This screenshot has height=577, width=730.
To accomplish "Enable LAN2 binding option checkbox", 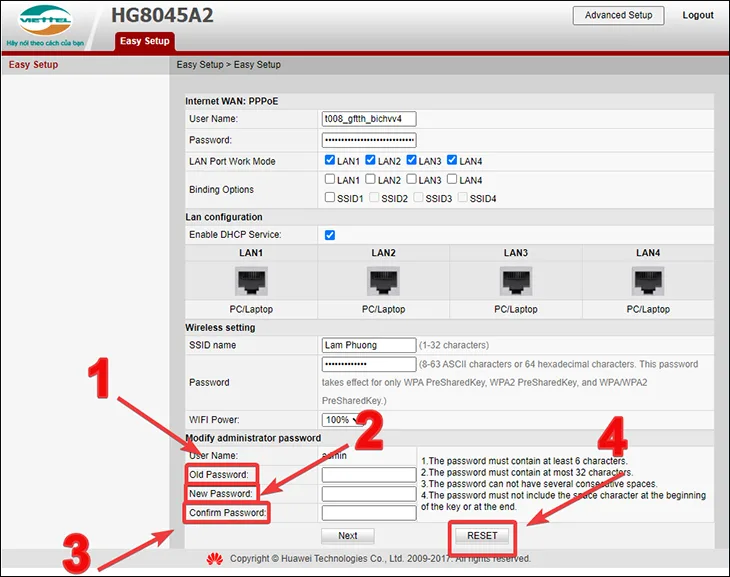I will [370, 179].
